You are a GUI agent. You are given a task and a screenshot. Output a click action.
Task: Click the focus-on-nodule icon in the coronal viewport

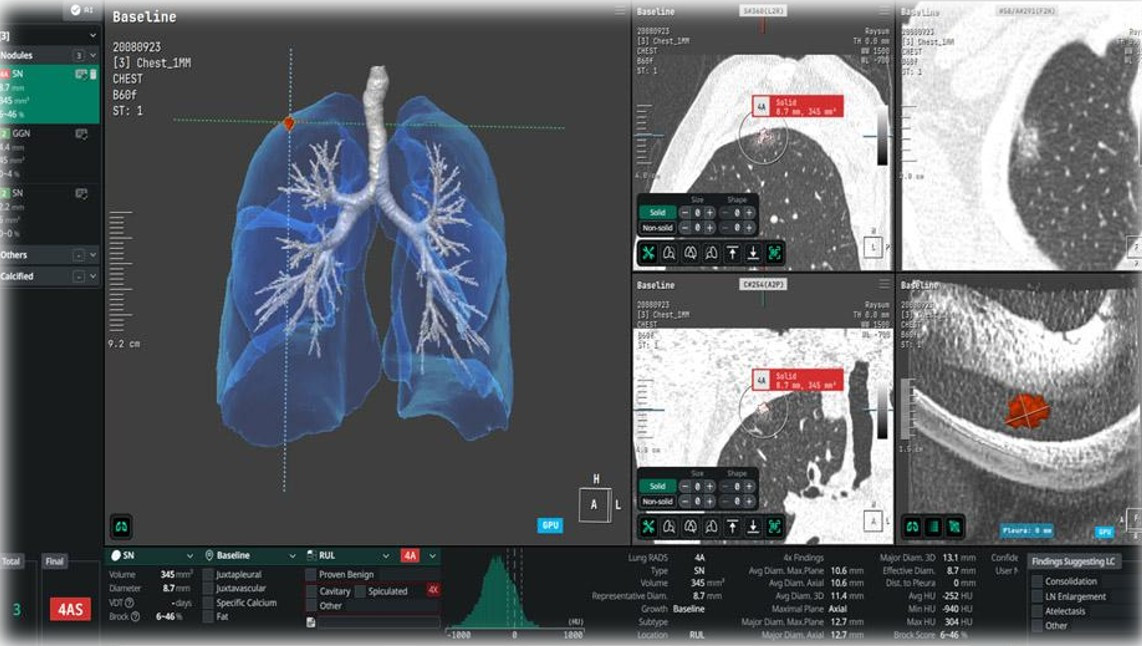tap(774, 527)
